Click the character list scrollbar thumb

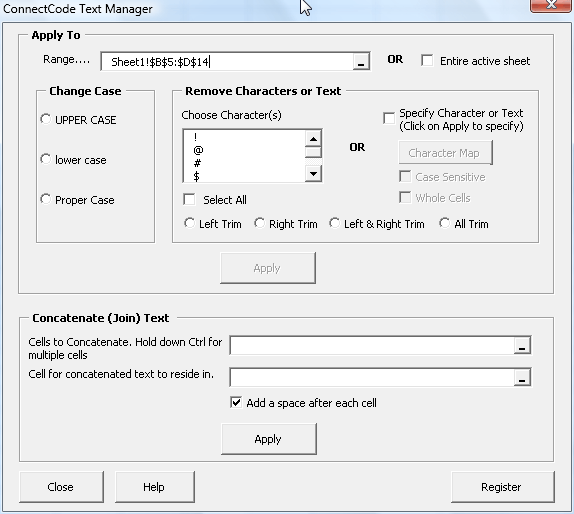coord(313,152)
